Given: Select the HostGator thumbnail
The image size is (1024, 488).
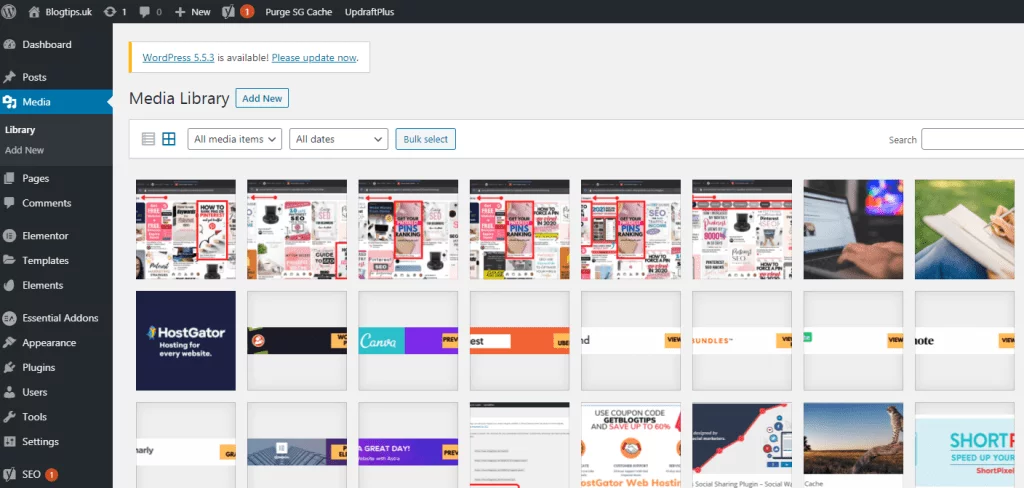Looking at the screenshot, I should [x=186, y=341].
